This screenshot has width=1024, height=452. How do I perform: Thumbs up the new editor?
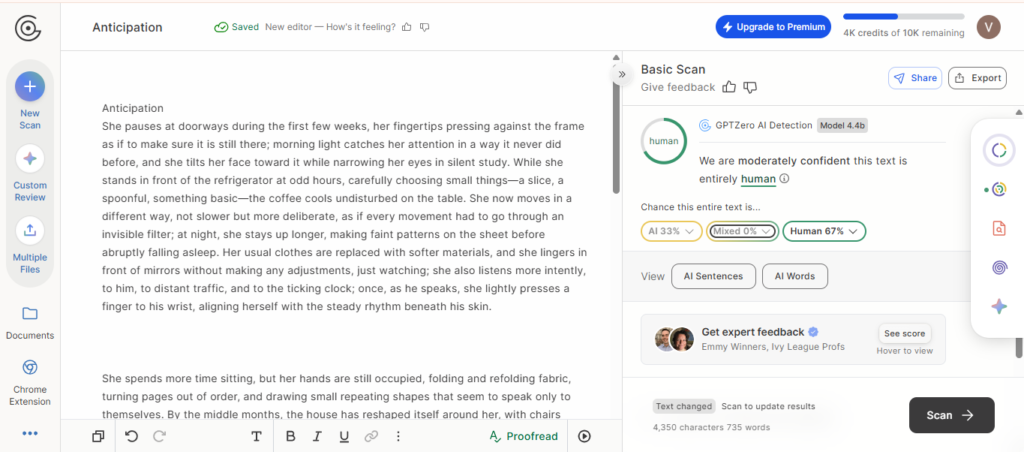click(407, 27)
